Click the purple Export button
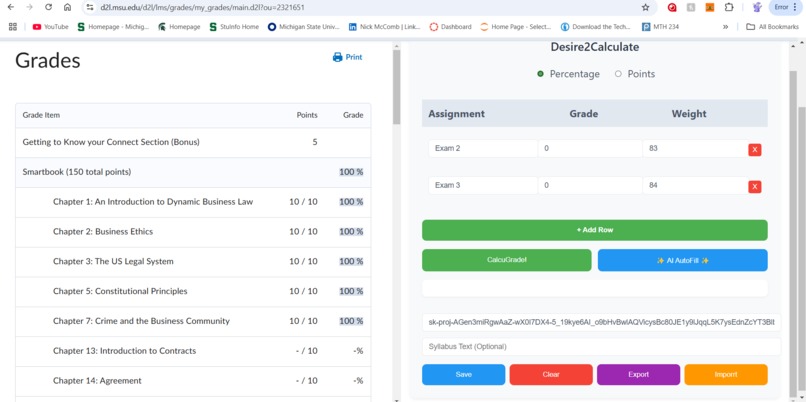This screenshot has width=806, height=402. pos(638,374)
